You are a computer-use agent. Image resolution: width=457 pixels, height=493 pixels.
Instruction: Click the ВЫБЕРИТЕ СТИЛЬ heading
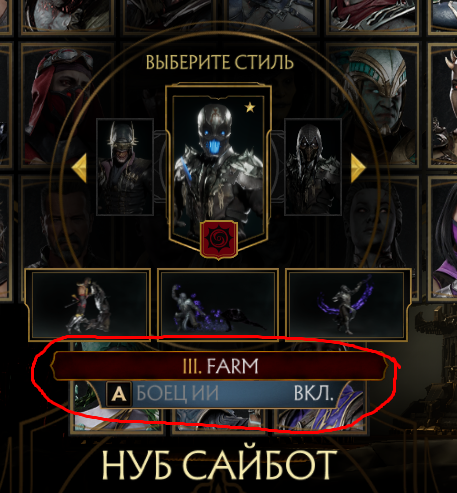(220, 62)
